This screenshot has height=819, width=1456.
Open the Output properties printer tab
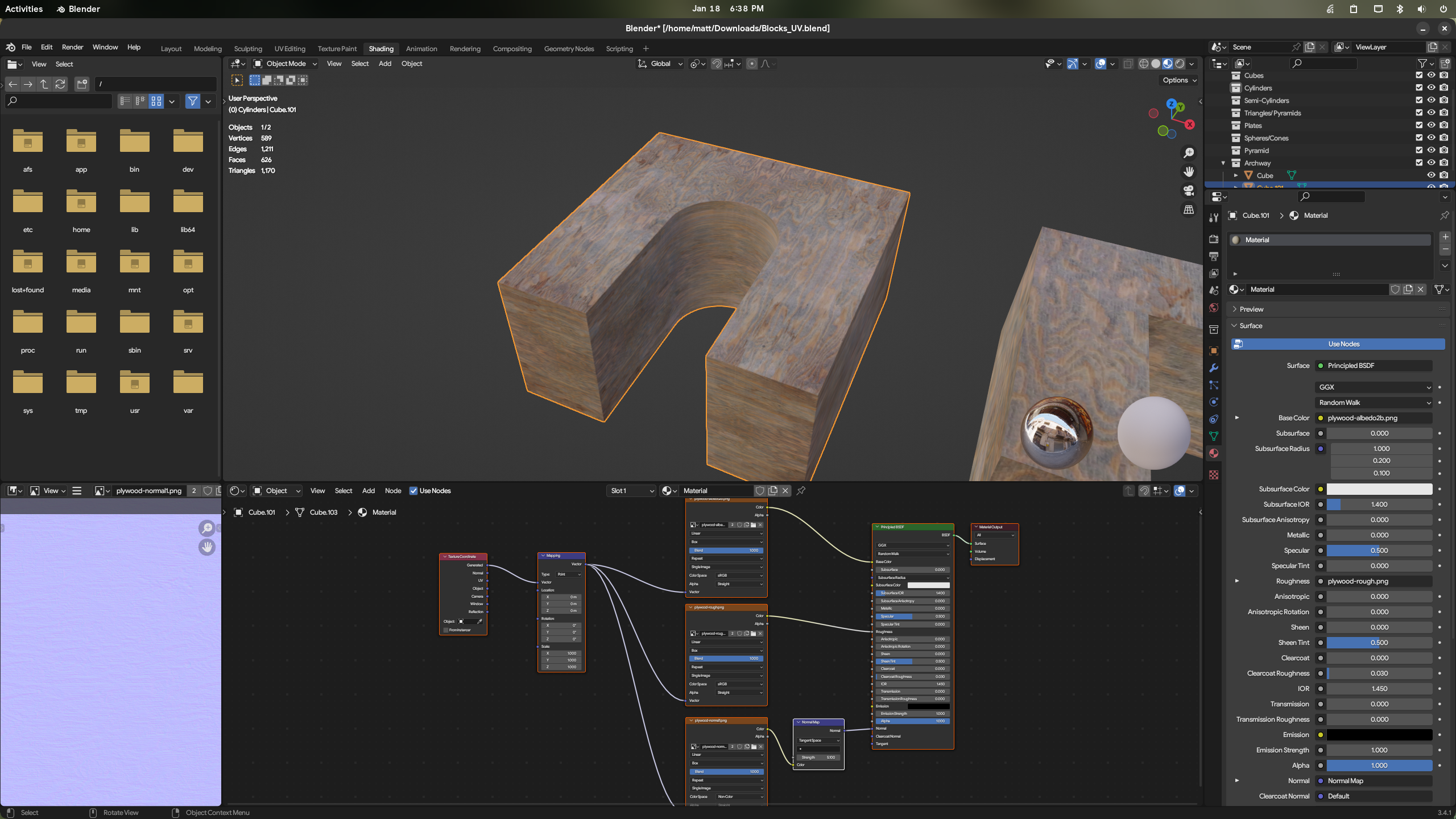pos(1214,257)
